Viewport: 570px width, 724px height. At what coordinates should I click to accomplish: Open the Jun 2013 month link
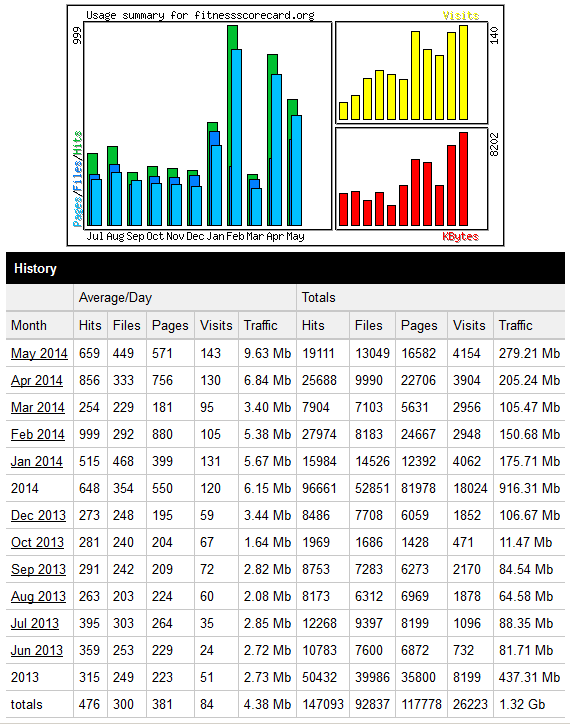coord(36,650)
